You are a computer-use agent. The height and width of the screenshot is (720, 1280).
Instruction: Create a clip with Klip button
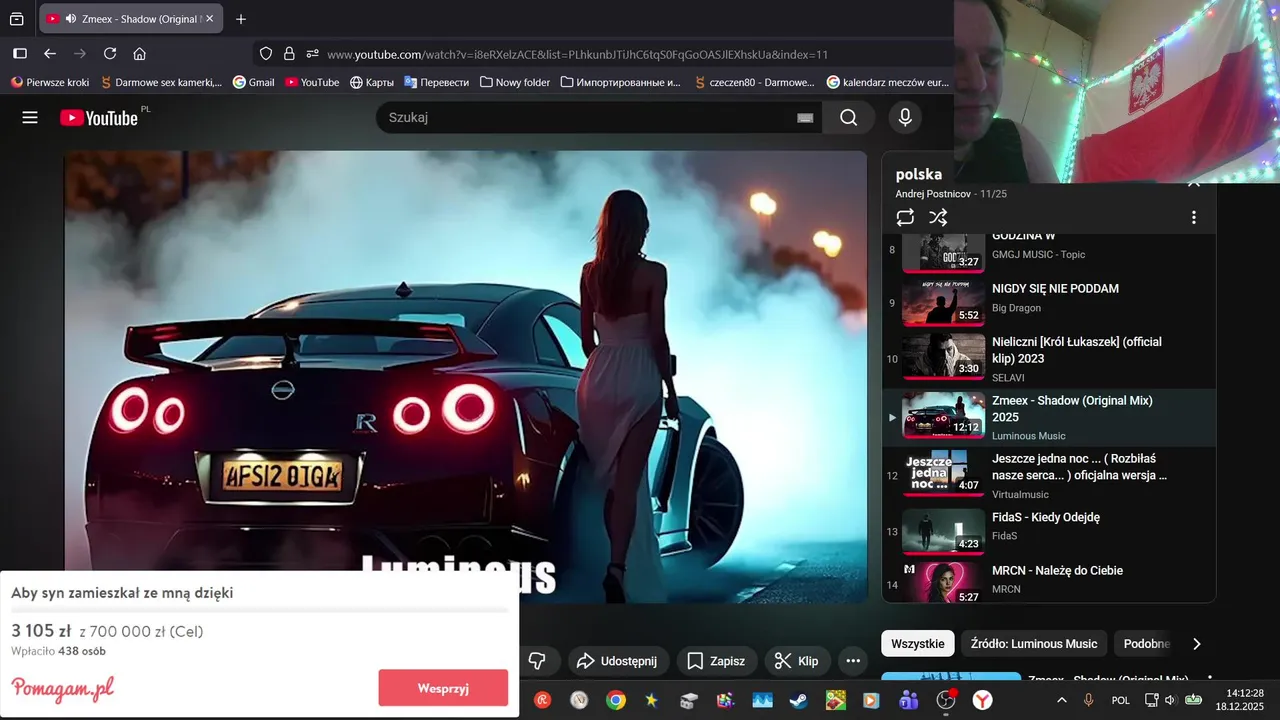[x=797, y=661]
